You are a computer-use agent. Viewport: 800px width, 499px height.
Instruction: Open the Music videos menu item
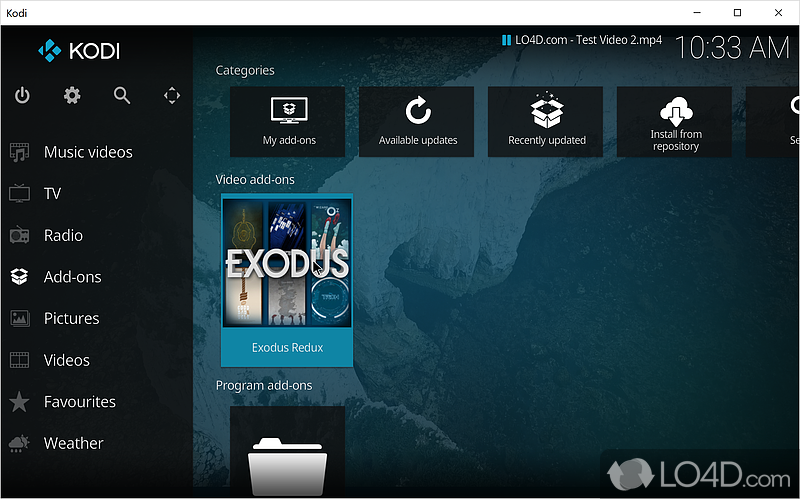(88, 152)
